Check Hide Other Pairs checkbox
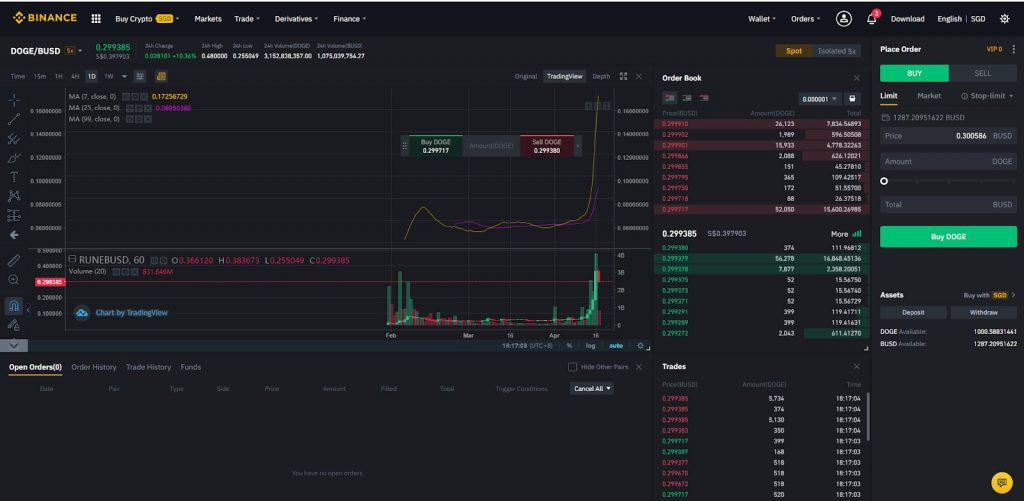This screenshot has width=1024, height=501. (x=573, y=367)
